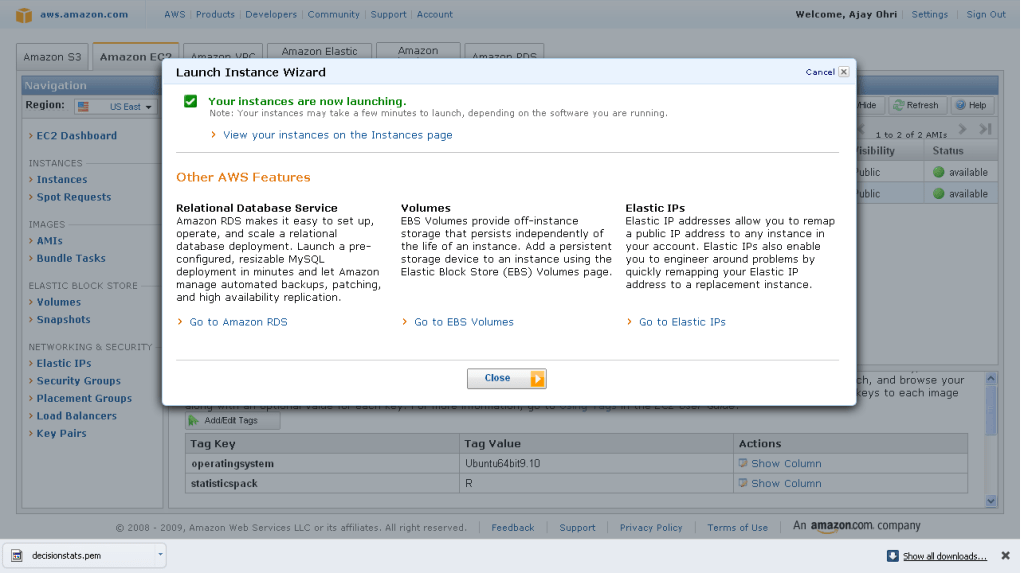Click Show Column icon for operatingsystem tag
Image resolution: width=1024 pixels, height=573 pixels.
click(x=743, y=463)
